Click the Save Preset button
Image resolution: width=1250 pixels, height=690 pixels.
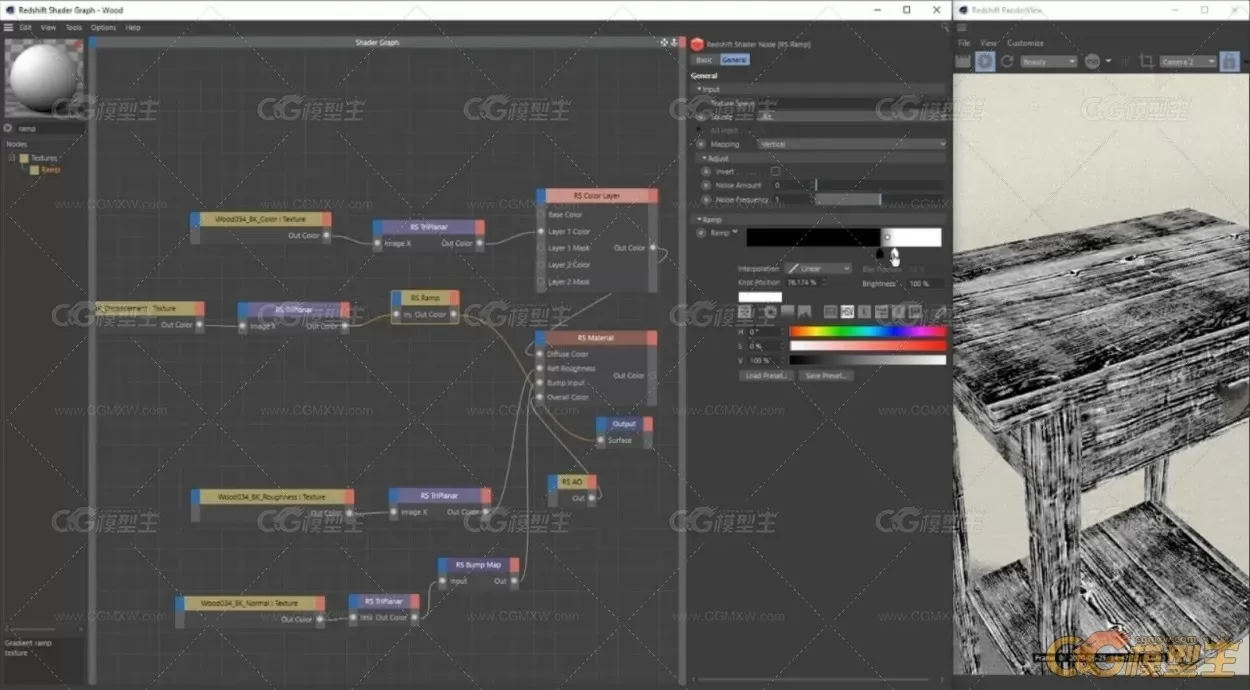[826, 376]
